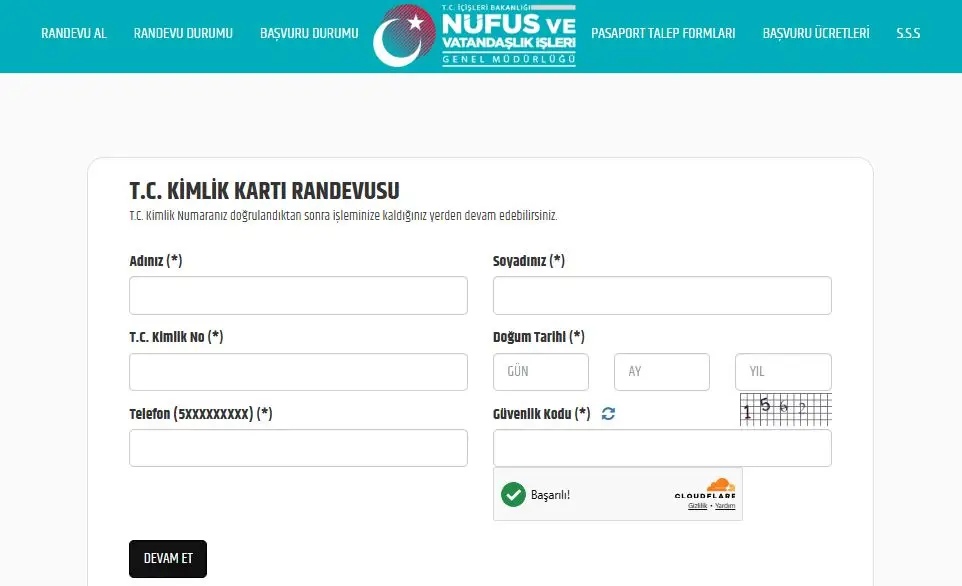Click the Nüfus ve Vatandaşlık İşleri logo
The width and height of the screenshot is (962, 586).
tap(475, 36)
